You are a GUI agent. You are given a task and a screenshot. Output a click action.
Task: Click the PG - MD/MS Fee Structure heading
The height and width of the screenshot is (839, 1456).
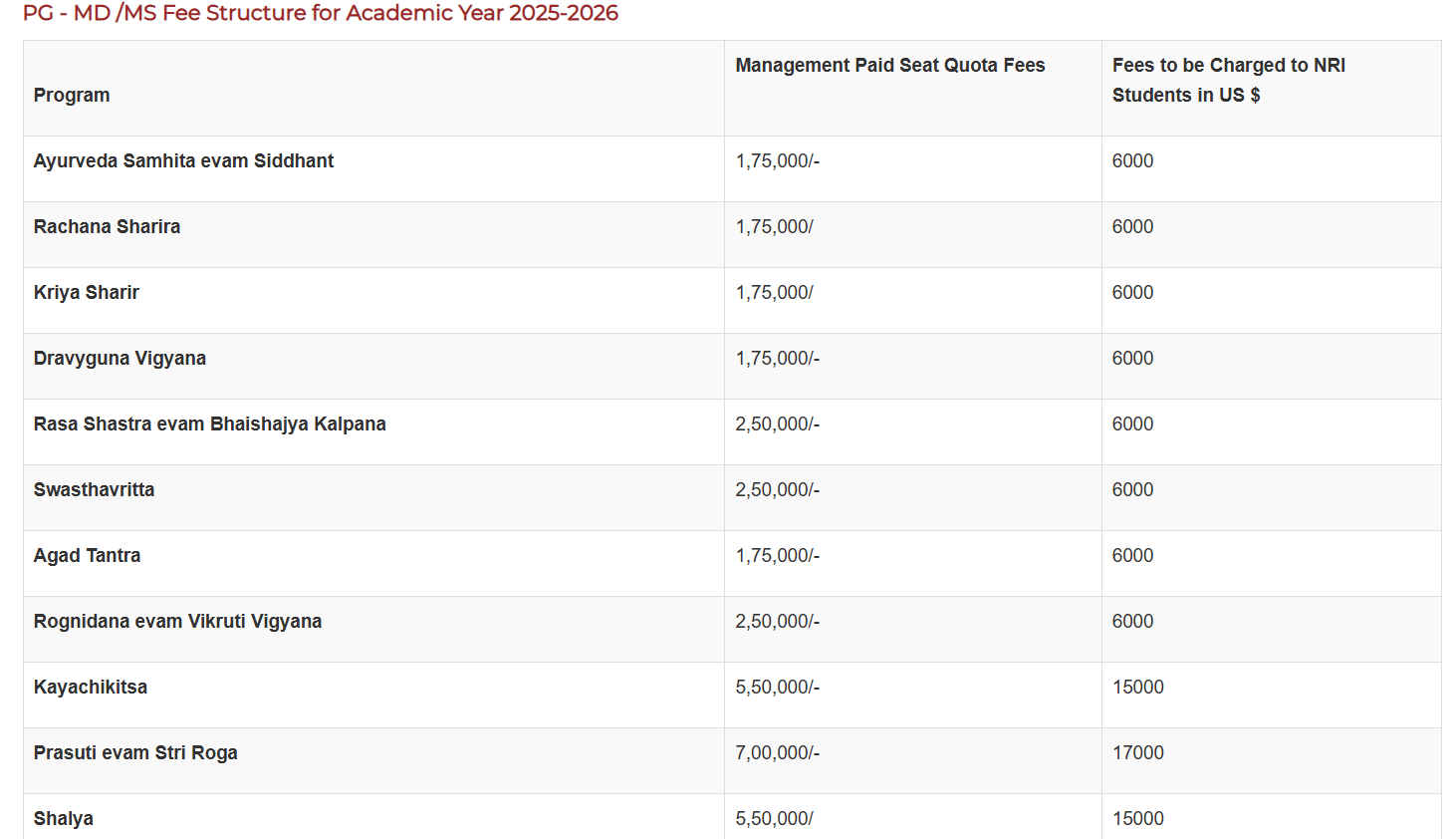(320, 14)
